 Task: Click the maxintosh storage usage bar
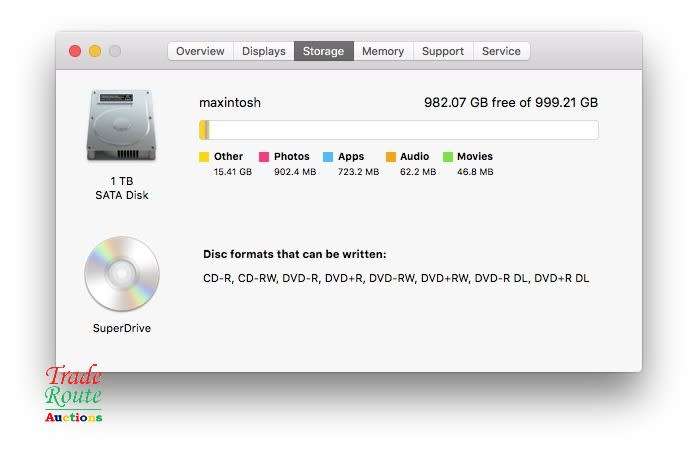coord(399,130)
